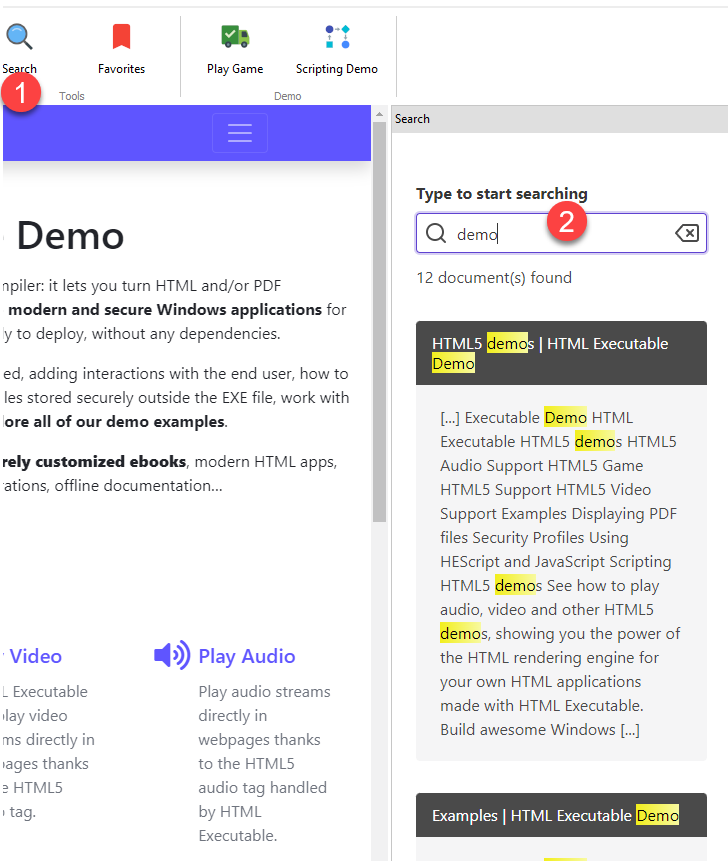728x861 pixels.
Task: Click the magnifier icon inside the search field
Action: [436, 233]
